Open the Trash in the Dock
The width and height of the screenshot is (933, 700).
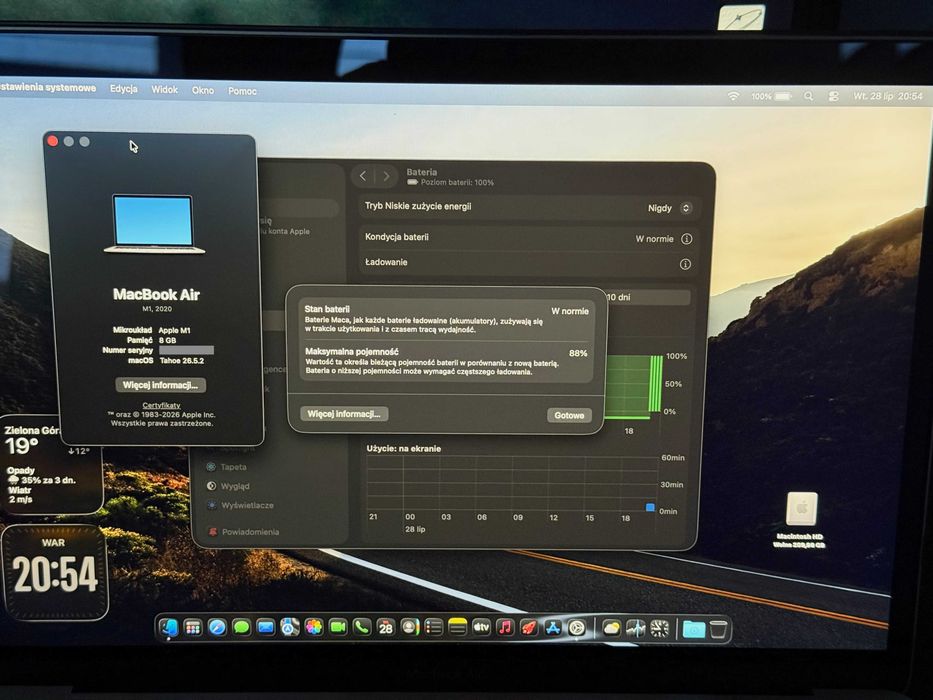click(719, 629)
